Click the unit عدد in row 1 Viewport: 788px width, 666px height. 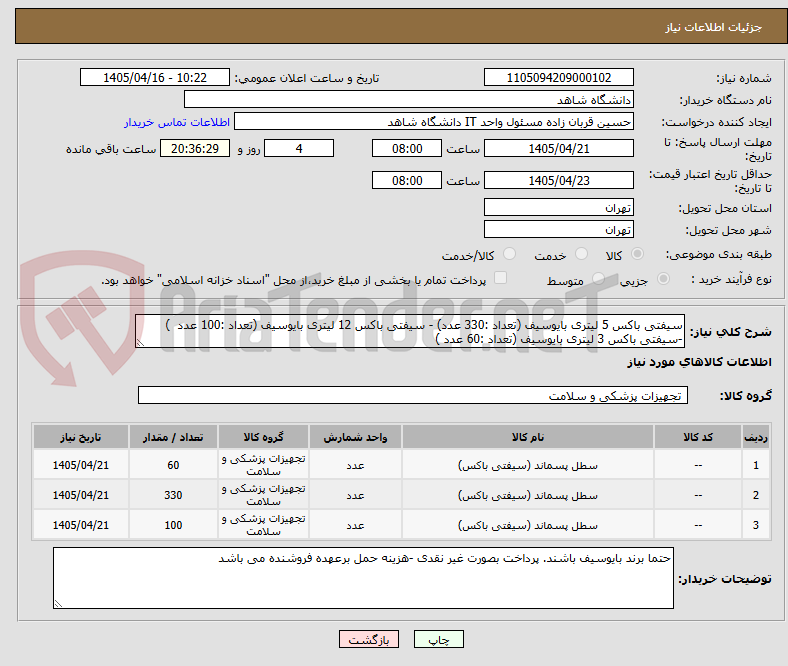(x=355, y=465)
